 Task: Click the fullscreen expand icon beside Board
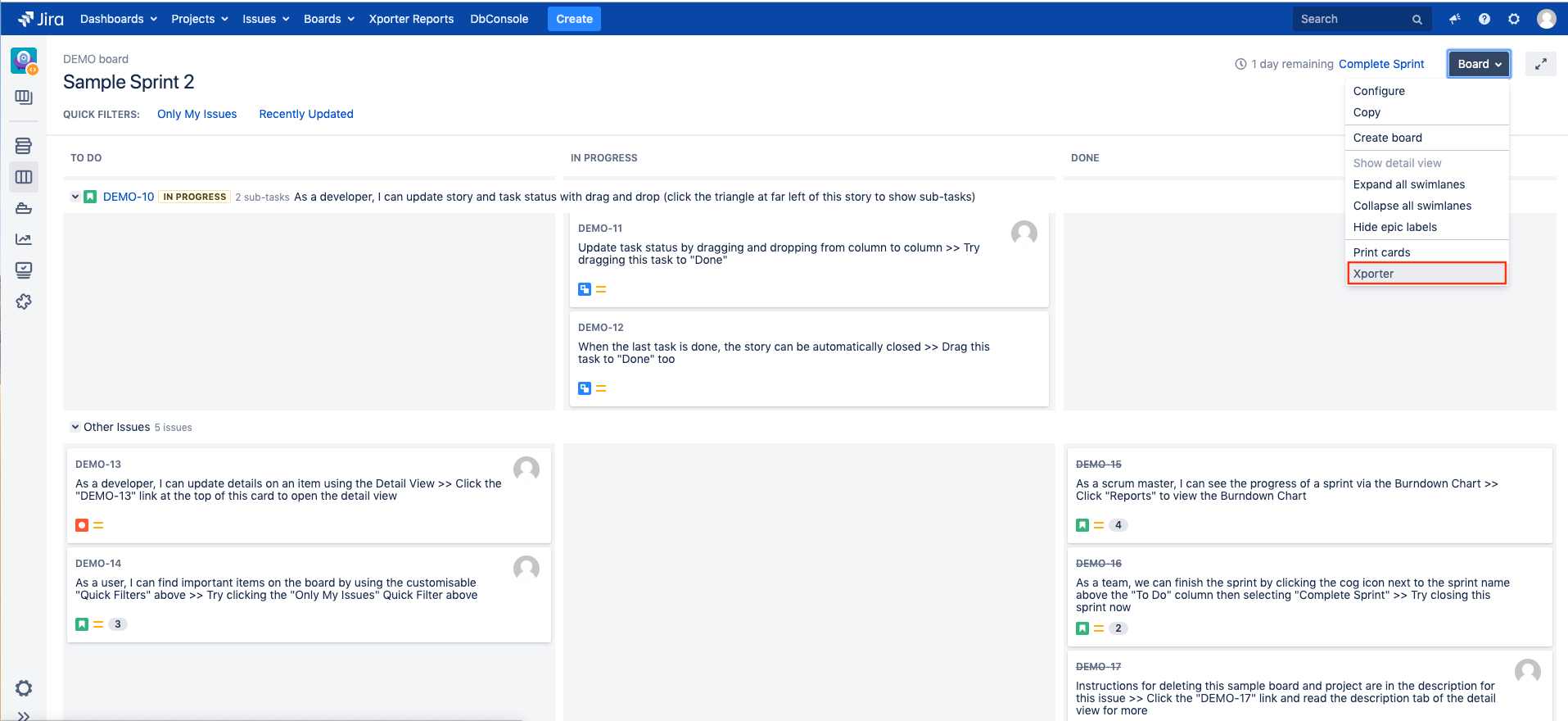pyautogui.click(x=1540, y=64)
